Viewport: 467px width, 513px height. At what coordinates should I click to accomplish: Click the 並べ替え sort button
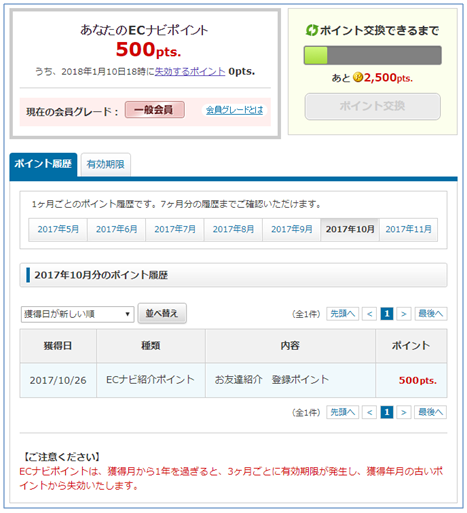(162, 313)
